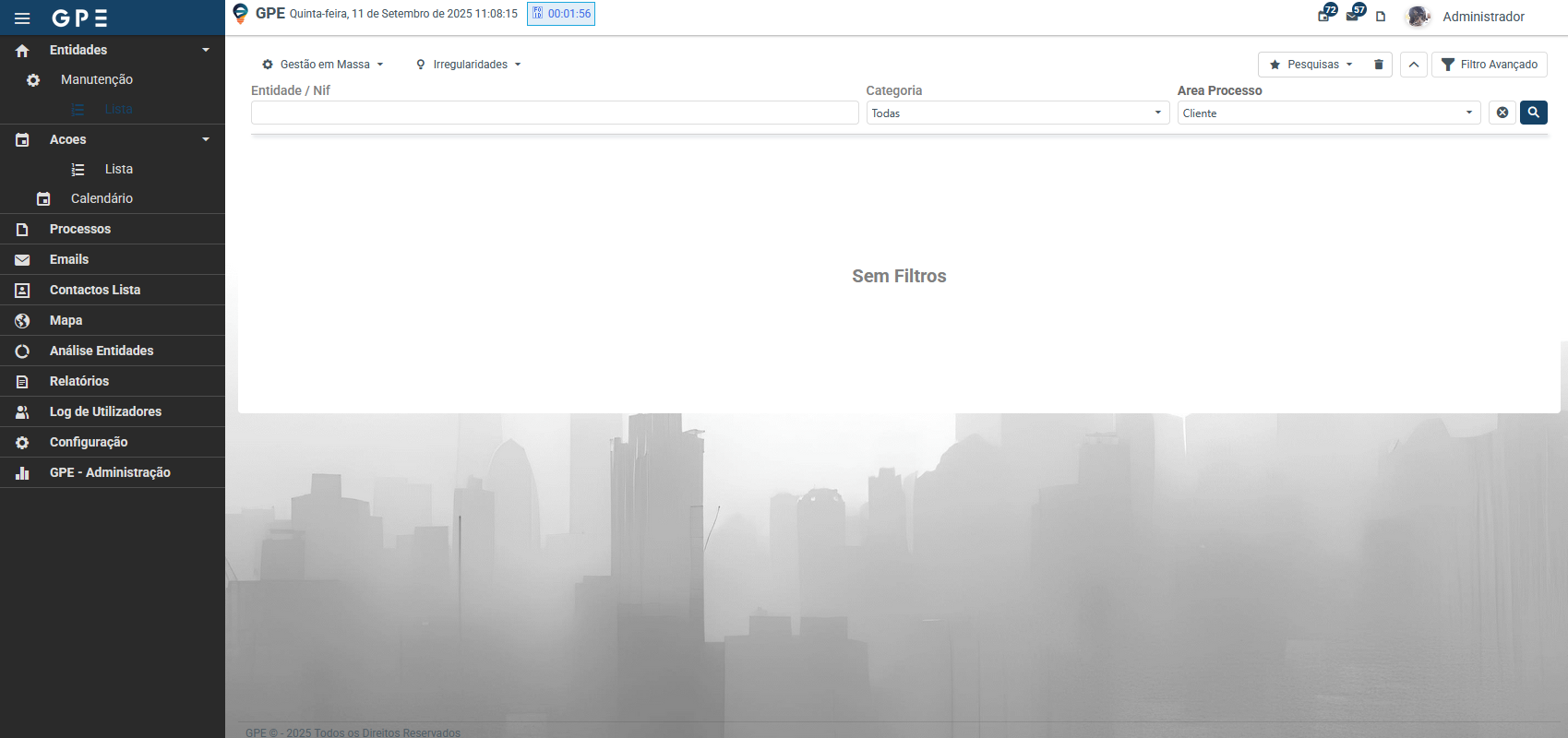This screenshot has height=738, width=1568.
Task: Open Calendário in the sidebar
Action: (102, 198)
